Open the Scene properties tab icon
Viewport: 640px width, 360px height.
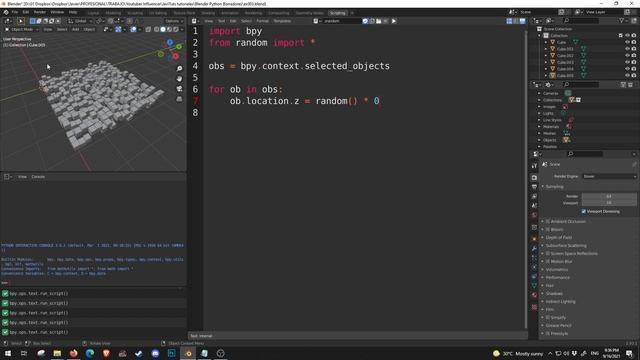click(x=534, y=206)
